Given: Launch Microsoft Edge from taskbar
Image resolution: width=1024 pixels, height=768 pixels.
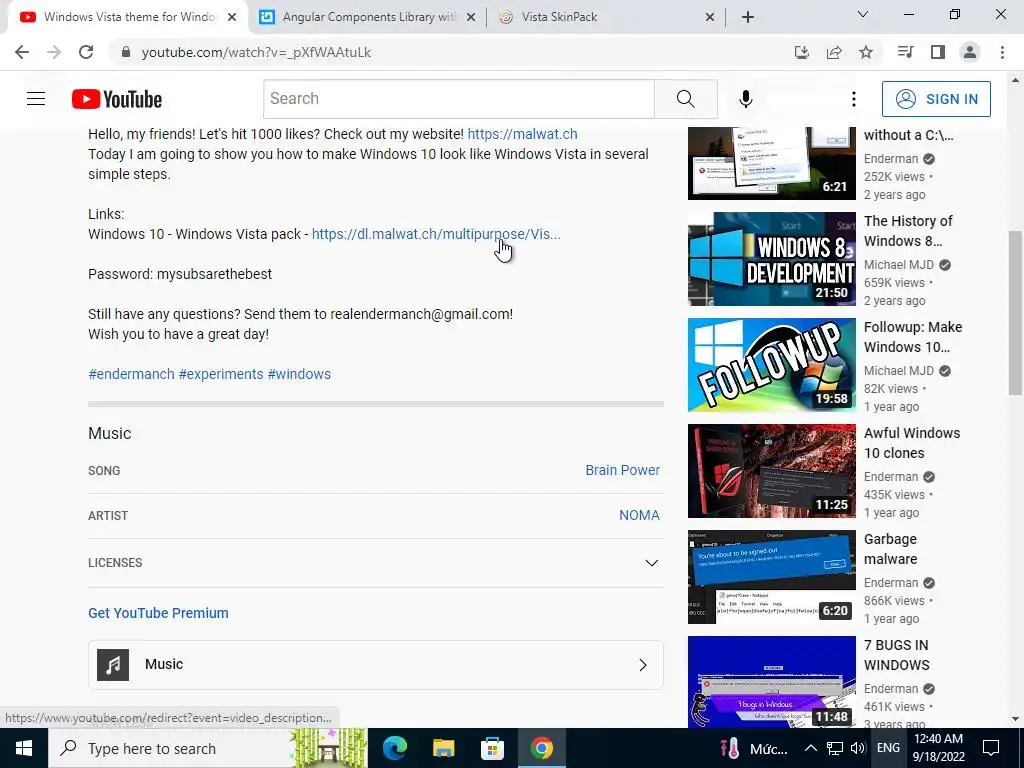Looking at the screenshot, I should [395, 748].
